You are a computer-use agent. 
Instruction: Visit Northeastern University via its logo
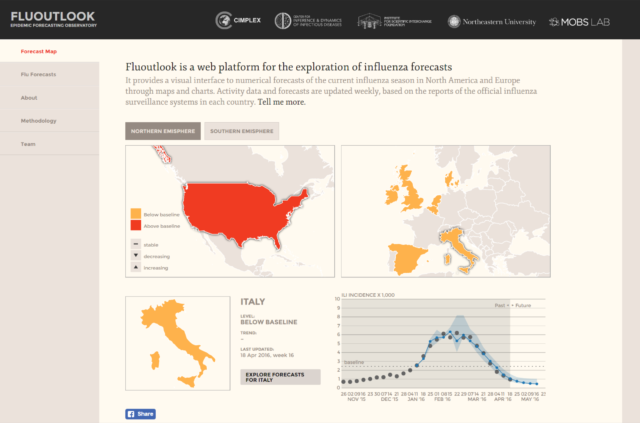tap(491, 22)
